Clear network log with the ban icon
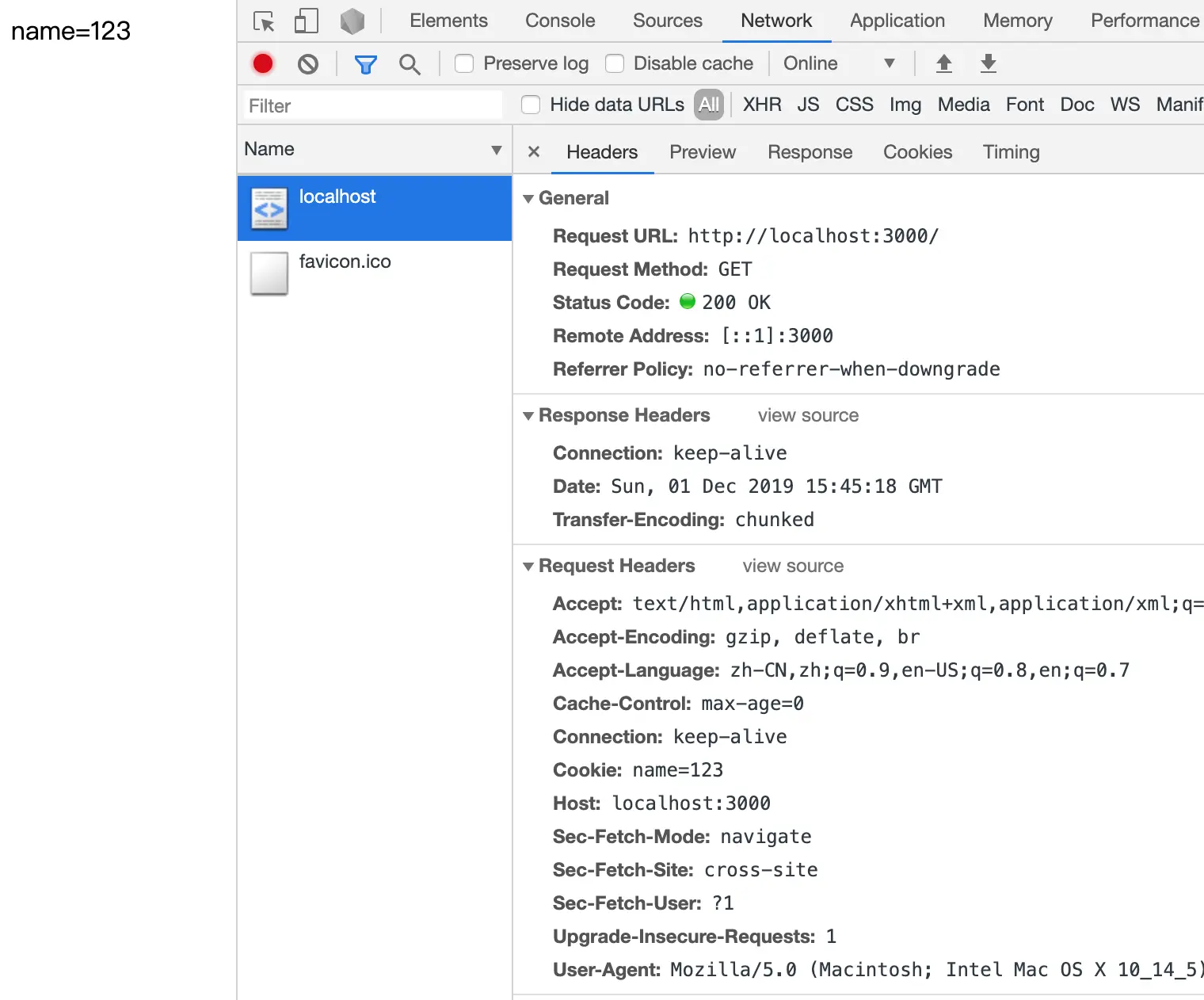Image resolution: width=1204 pixels, height=1000 pixels. [x=308, y=64]
